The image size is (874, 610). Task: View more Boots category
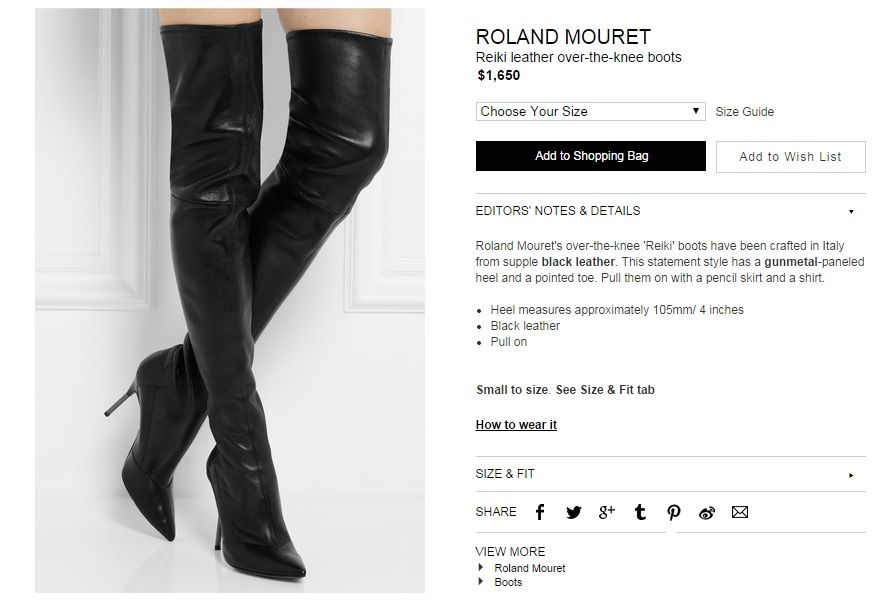(508, 582)
